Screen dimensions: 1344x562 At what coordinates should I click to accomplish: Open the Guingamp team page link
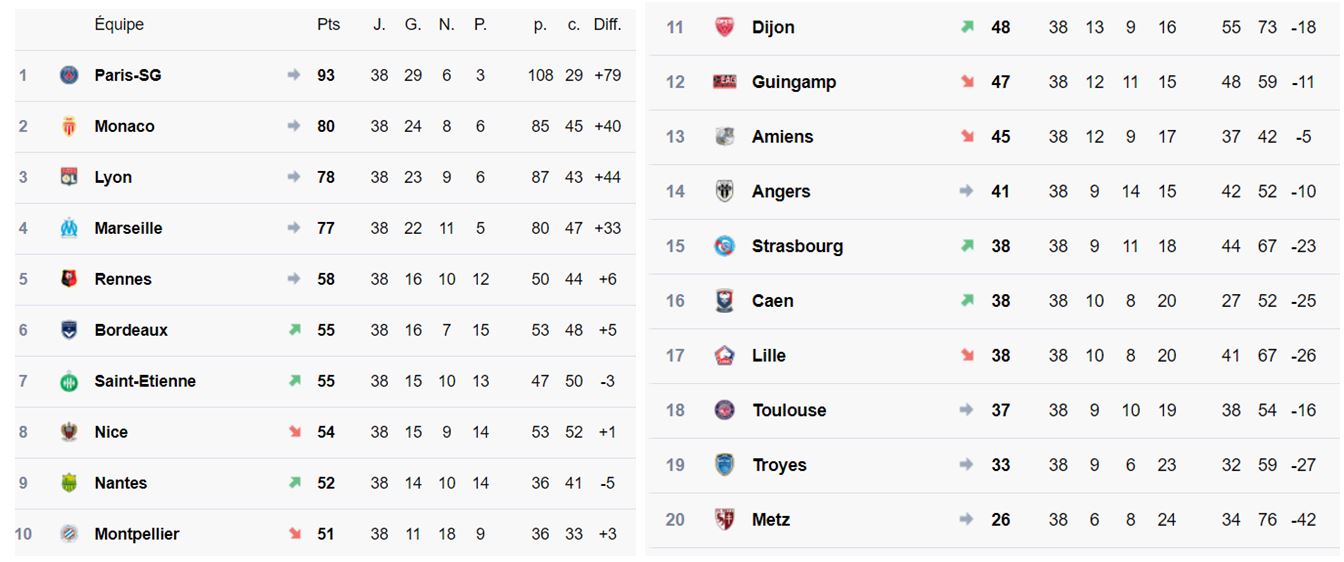[794, 82]
